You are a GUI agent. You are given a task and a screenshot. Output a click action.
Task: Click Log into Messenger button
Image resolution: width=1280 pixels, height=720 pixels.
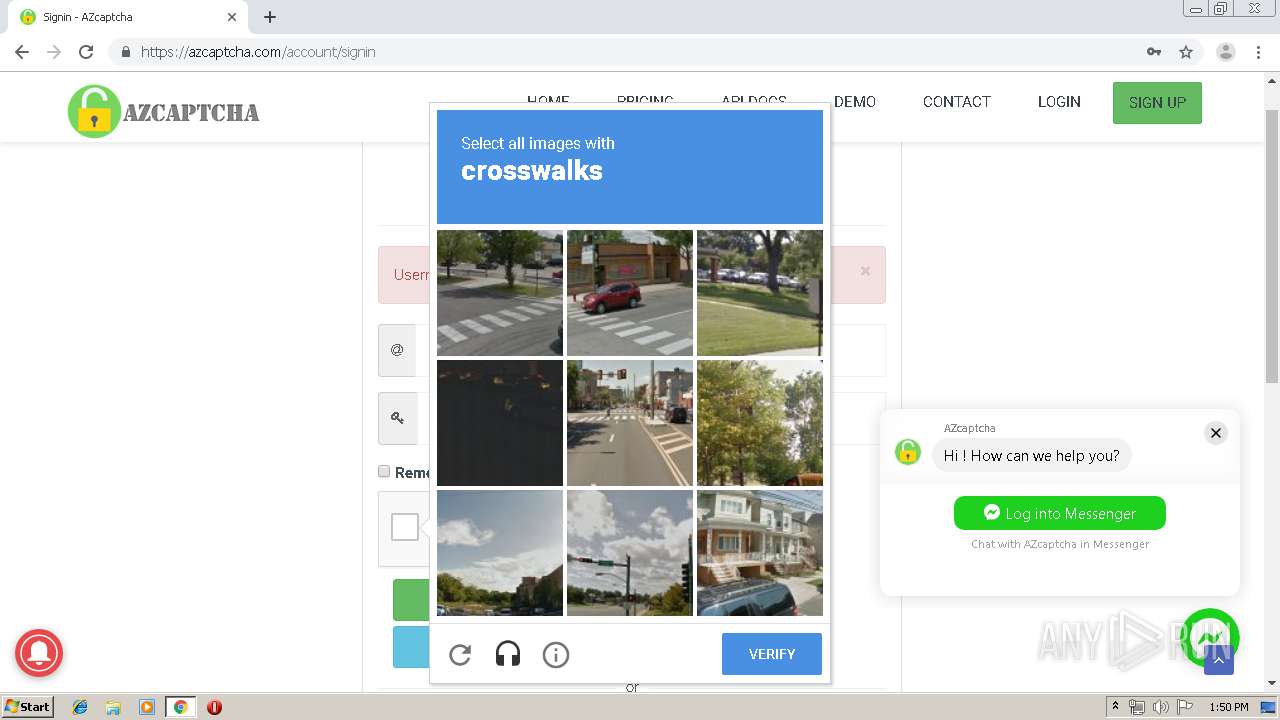tap(1060, 513)
